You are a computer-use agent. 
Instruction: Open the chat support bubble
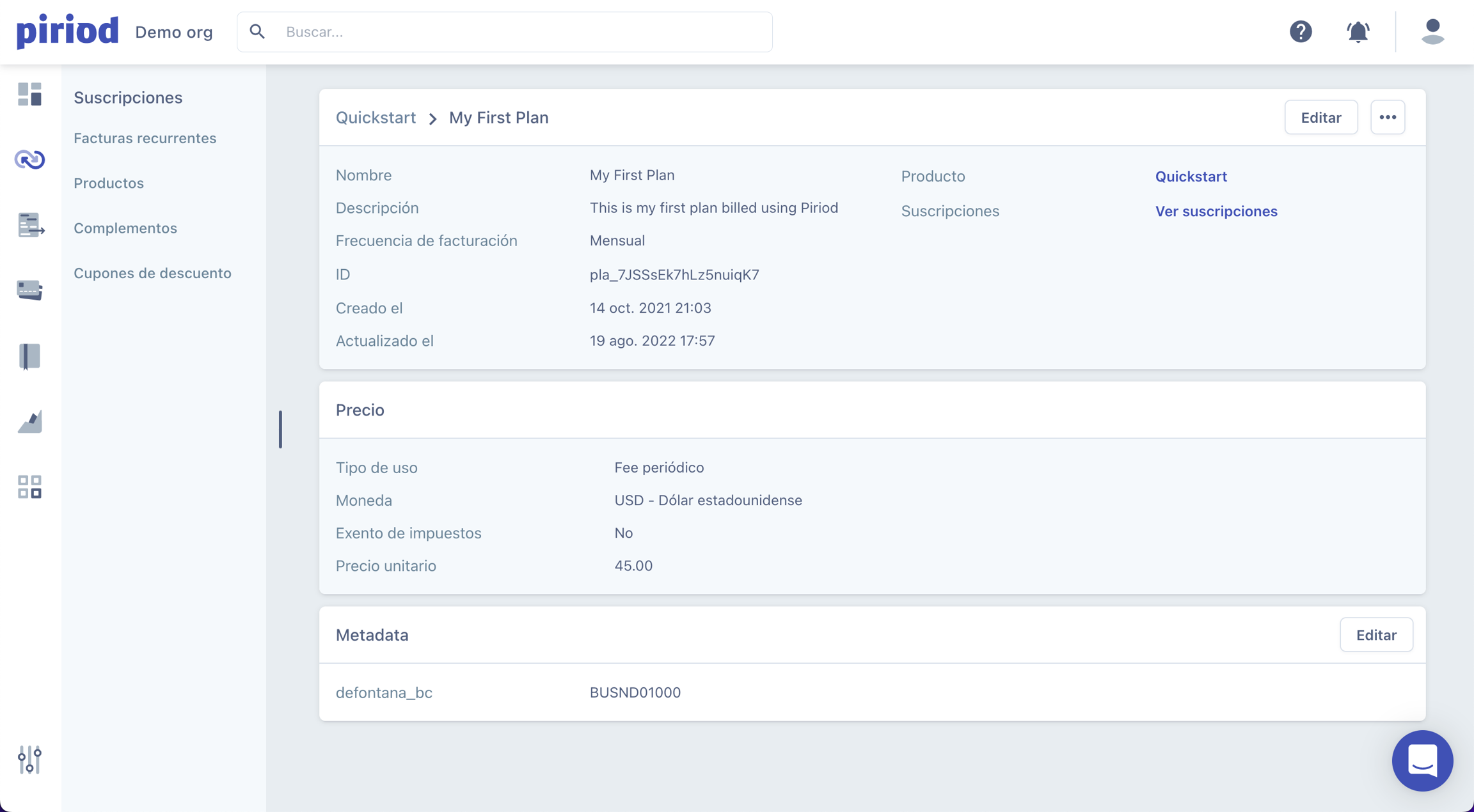1422,760
